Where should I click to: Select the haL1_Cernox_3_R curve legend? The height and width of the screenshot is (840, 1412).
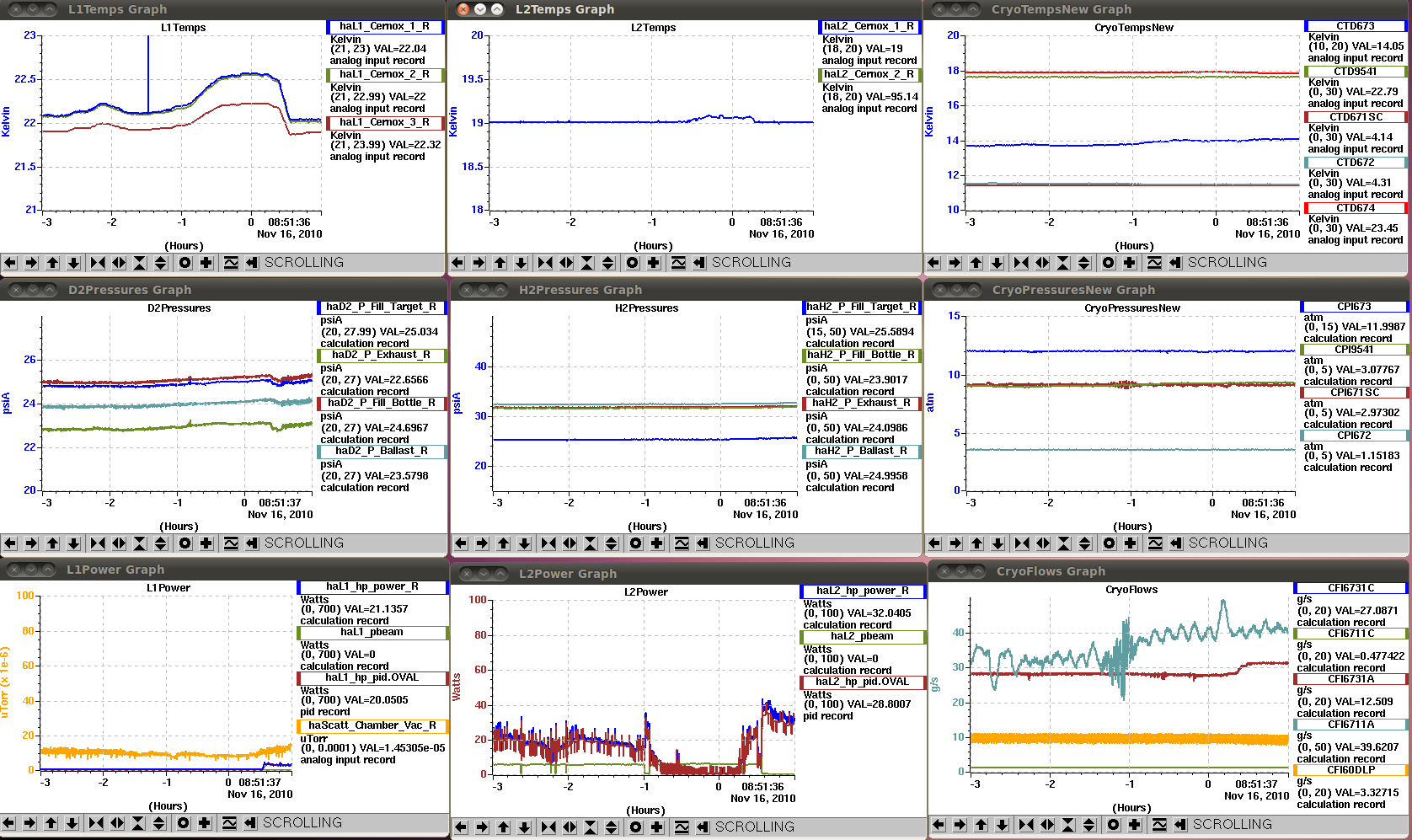click(x=385, y=123)
